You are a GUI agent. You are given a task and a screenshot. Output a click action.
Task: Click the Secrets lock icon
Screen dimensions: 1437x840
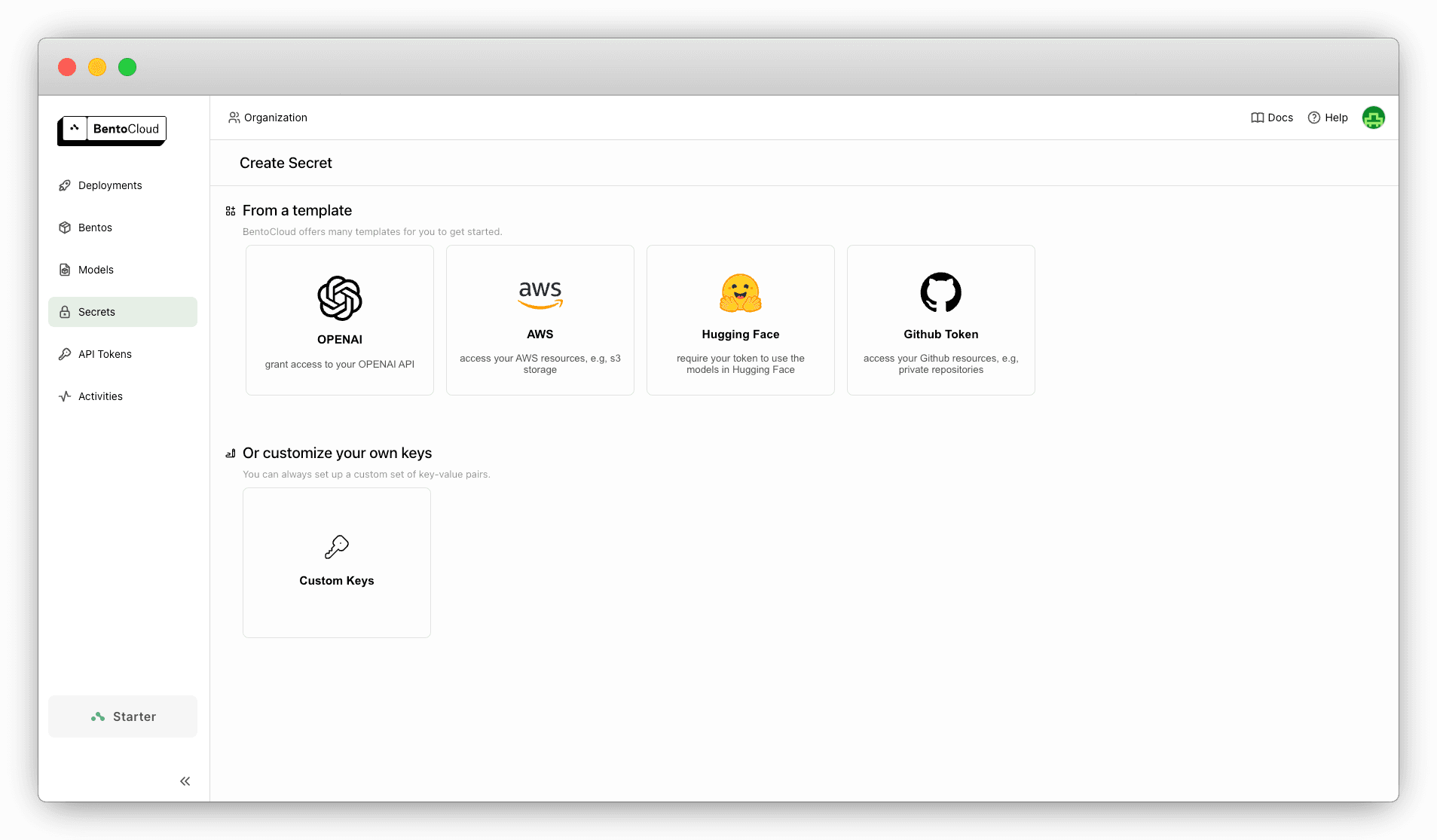(65, 312)
